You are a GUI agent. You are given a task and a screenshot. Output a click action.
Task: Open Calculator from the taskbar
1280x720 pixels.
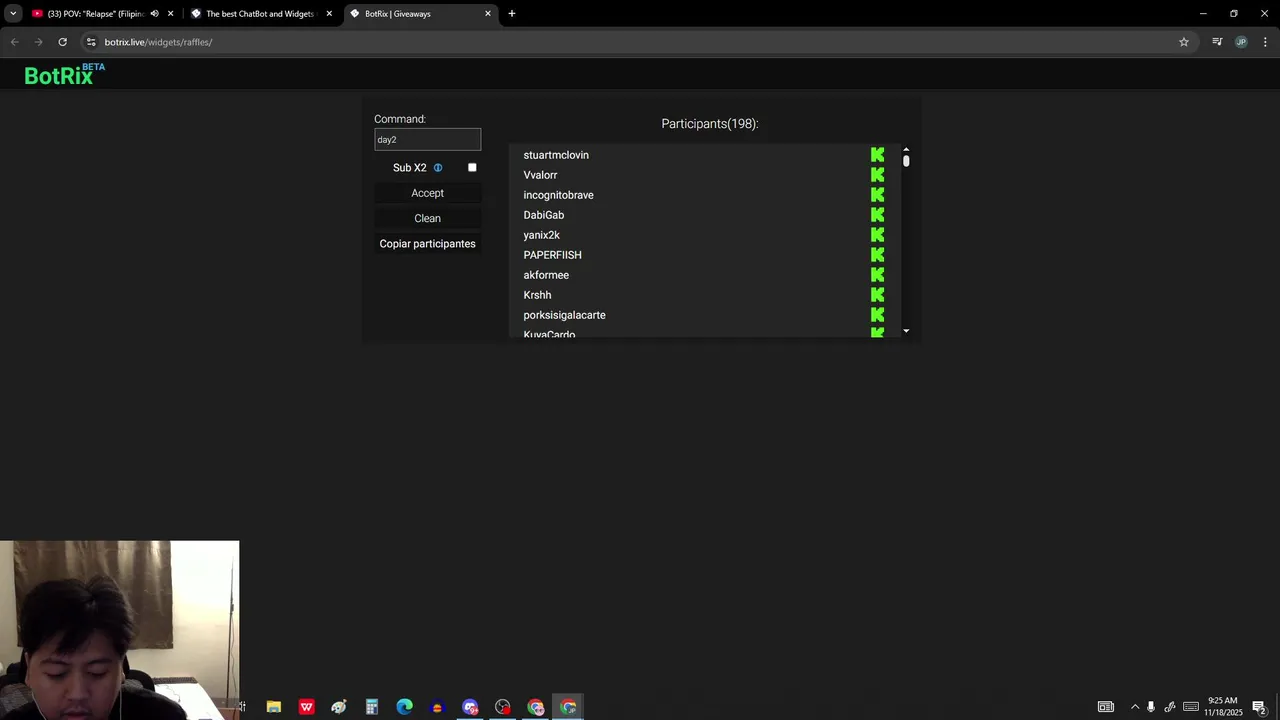(372, 707)
